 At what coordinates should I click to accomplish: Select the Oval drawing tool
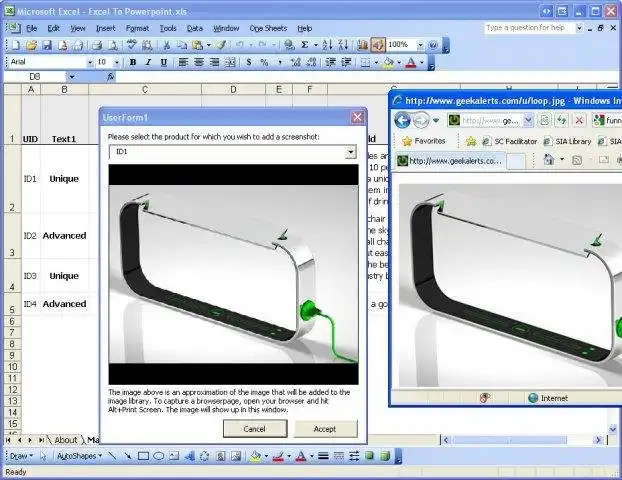point(159,456)
